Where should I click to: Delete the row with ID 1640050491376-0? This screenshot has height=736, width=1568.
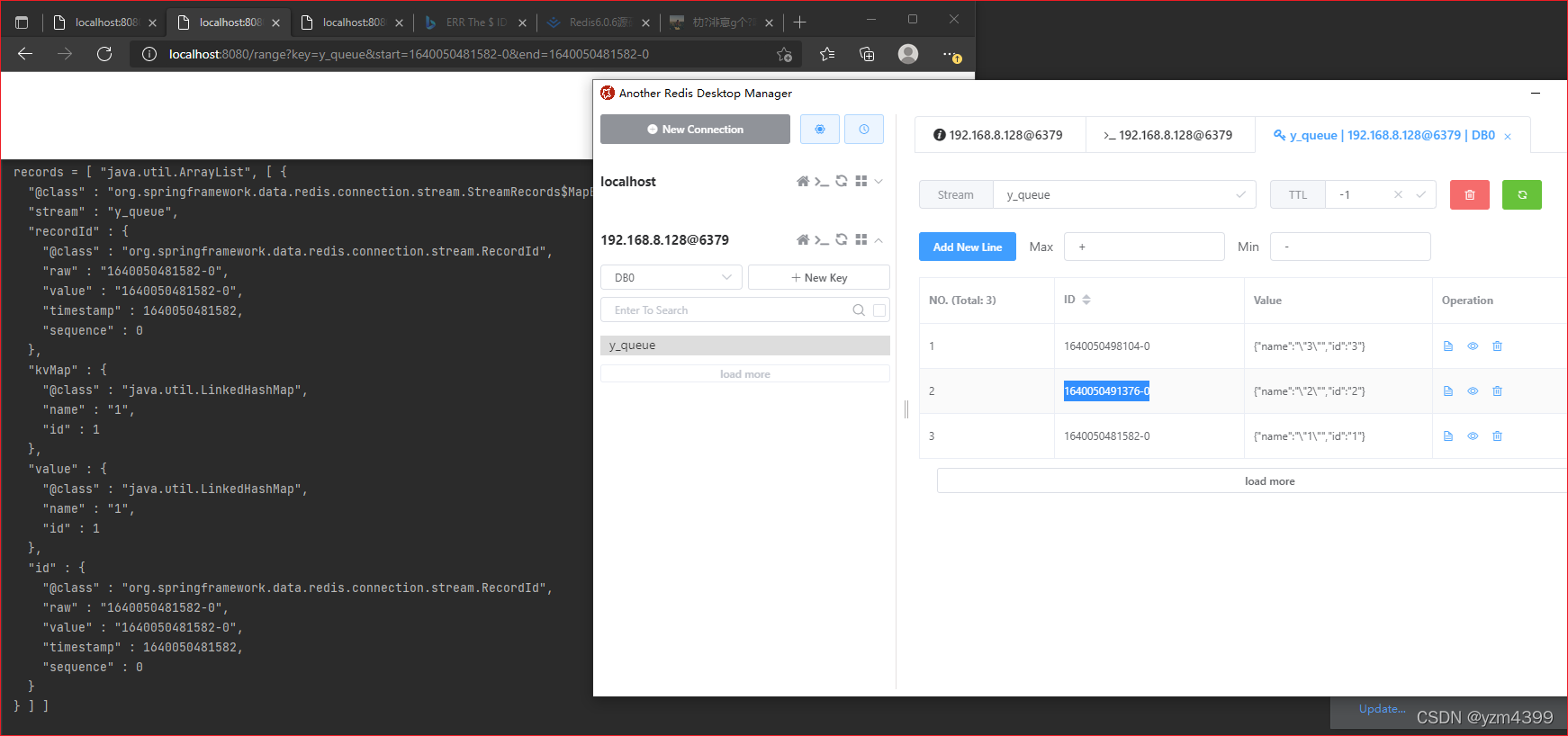(1497, 391)
